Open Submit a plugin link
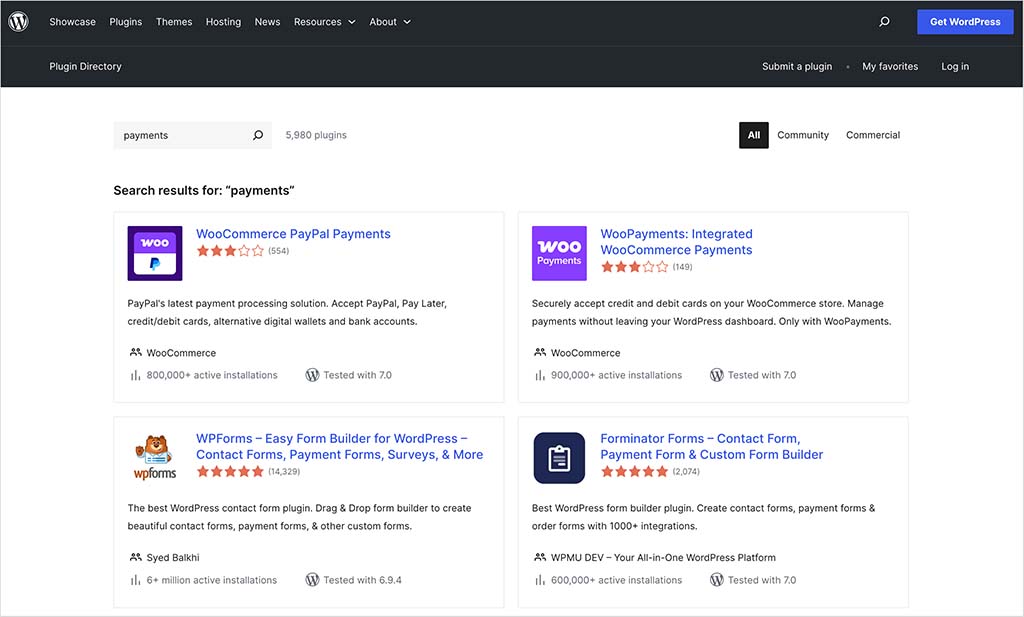Screen dimensions: 1024x617 pyautogui.click(x=797, y=66)
